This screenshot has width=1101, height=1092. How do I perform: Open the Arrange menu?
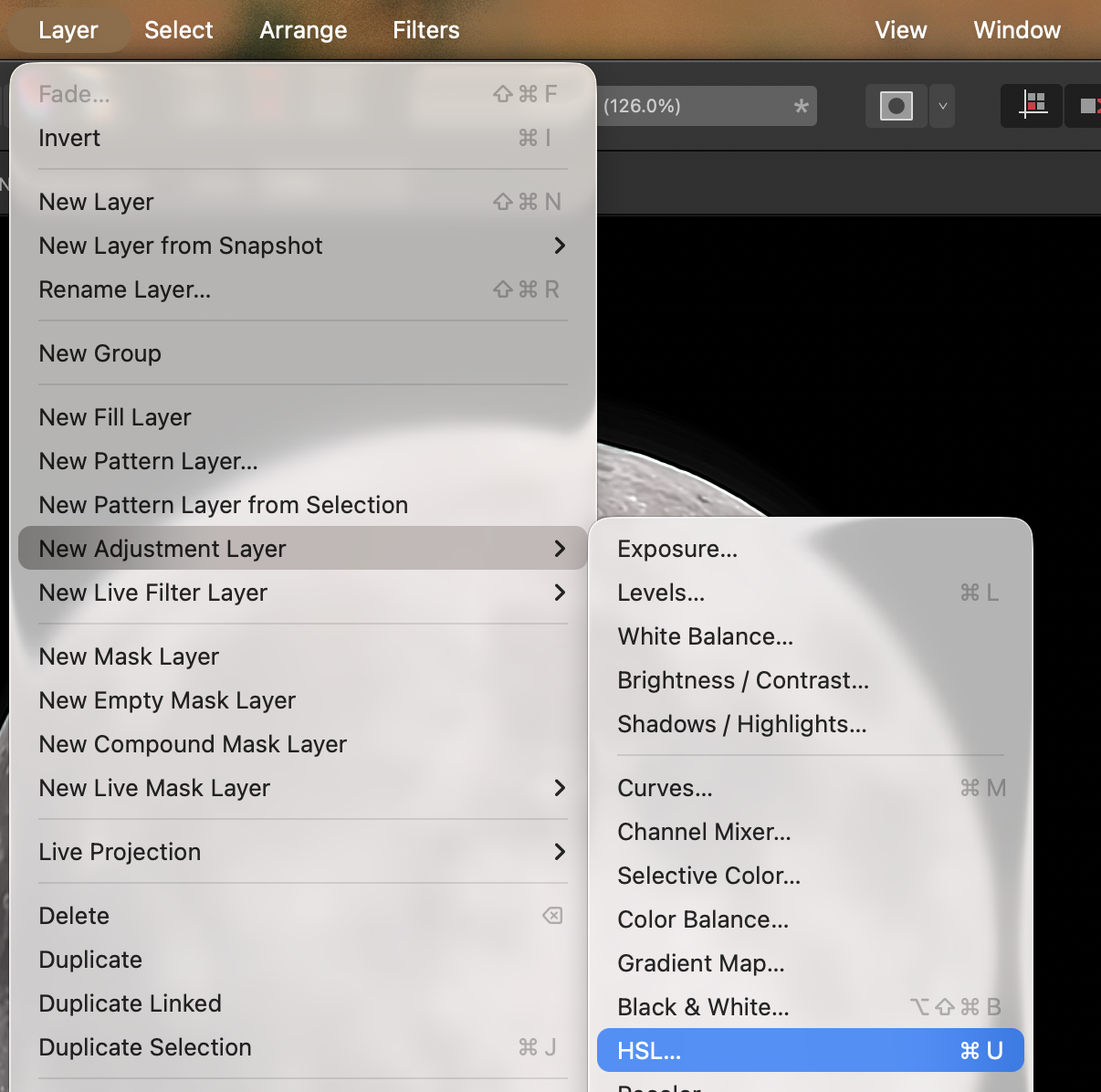303,30
